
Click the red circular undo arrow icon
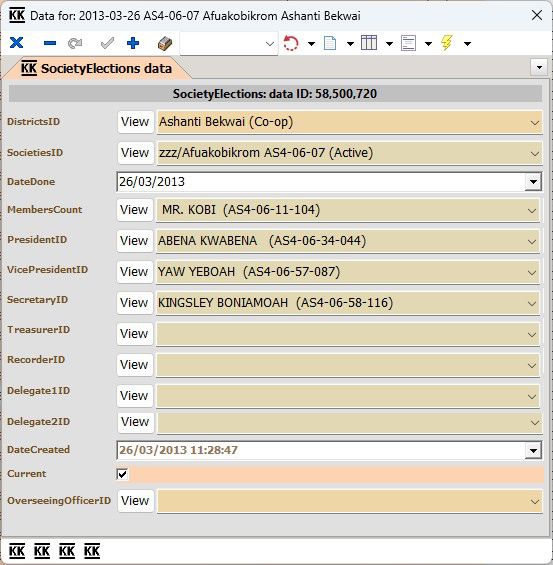point(291,43)
